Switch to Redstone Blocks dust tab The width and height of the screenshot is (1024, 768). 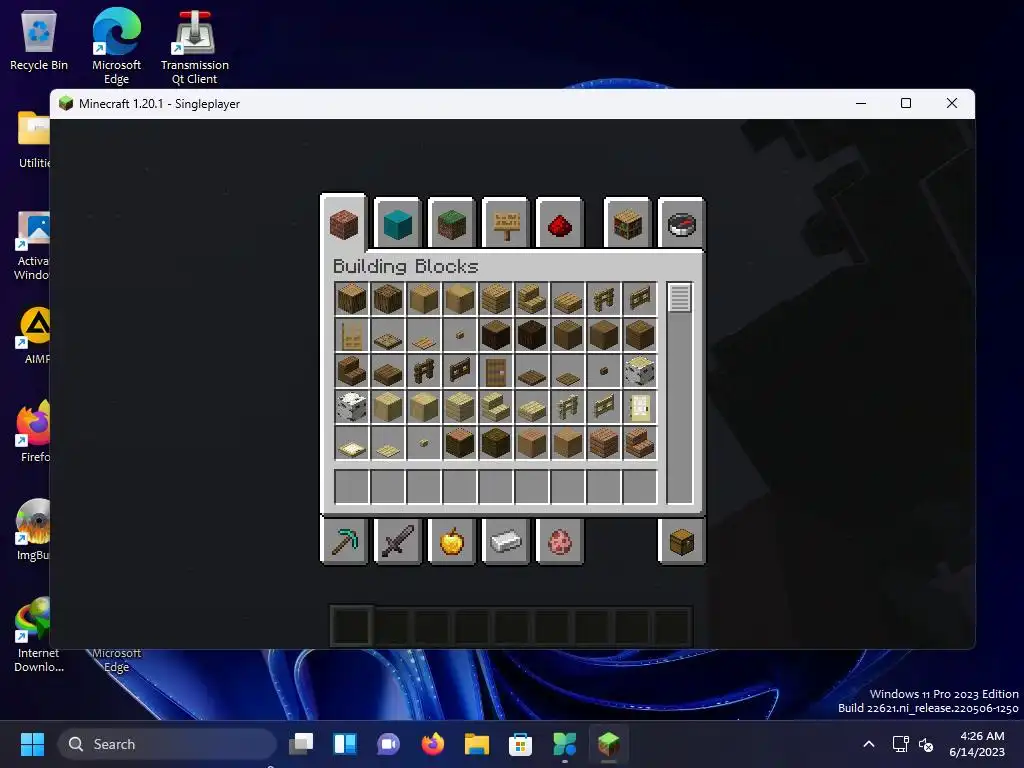coord(560,224)
